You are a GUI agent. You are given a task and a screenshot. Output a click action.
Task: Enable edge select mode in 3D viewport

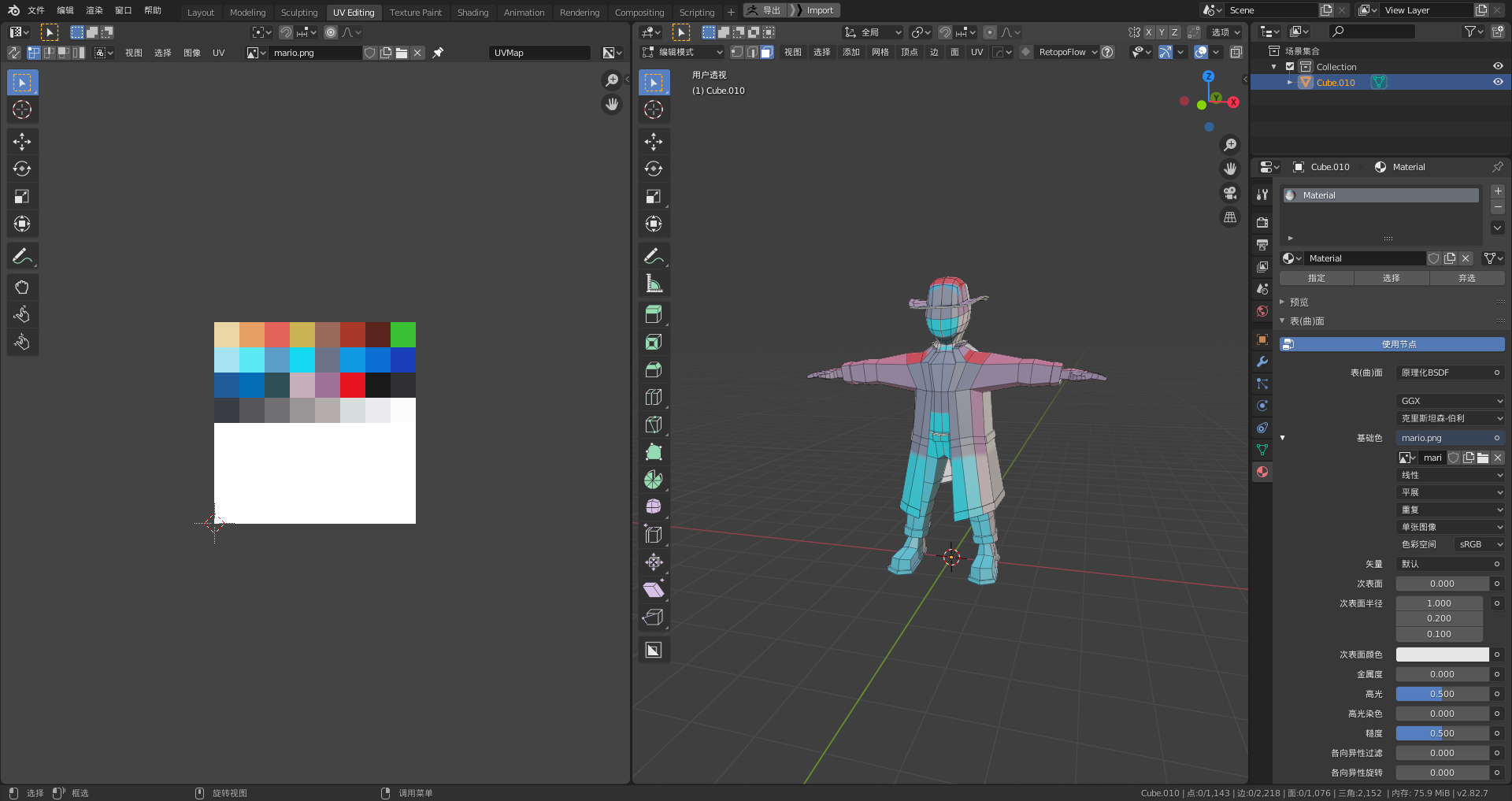click(752, 52)
